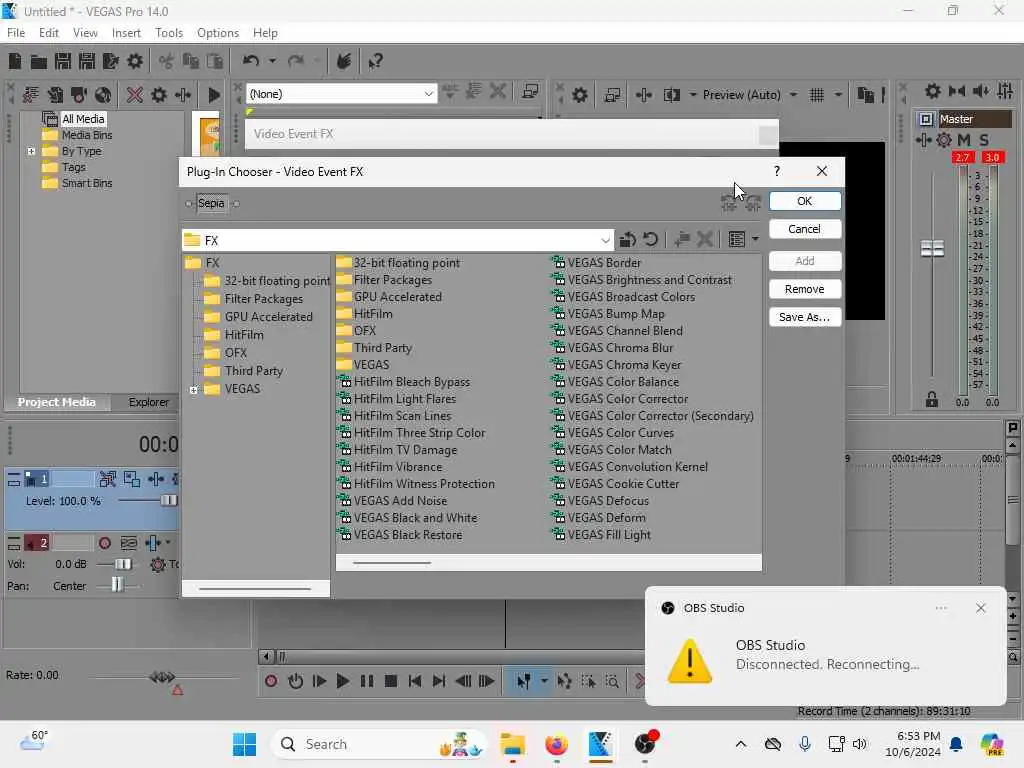Click the Windows Start button
Screen dimensions: 1024x768
click(x=244, y=744)
